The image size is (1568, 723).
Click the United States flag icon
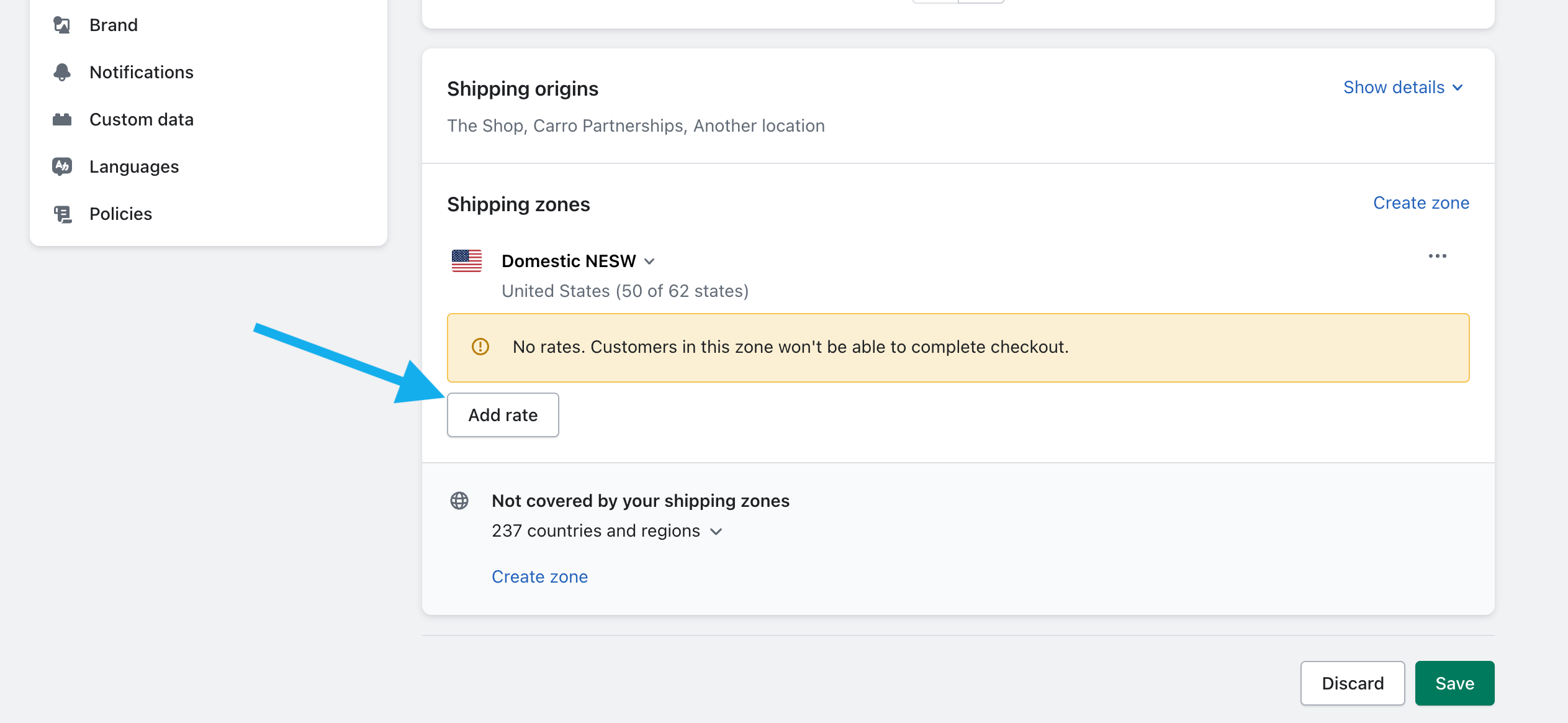click(x=467, y=261)
